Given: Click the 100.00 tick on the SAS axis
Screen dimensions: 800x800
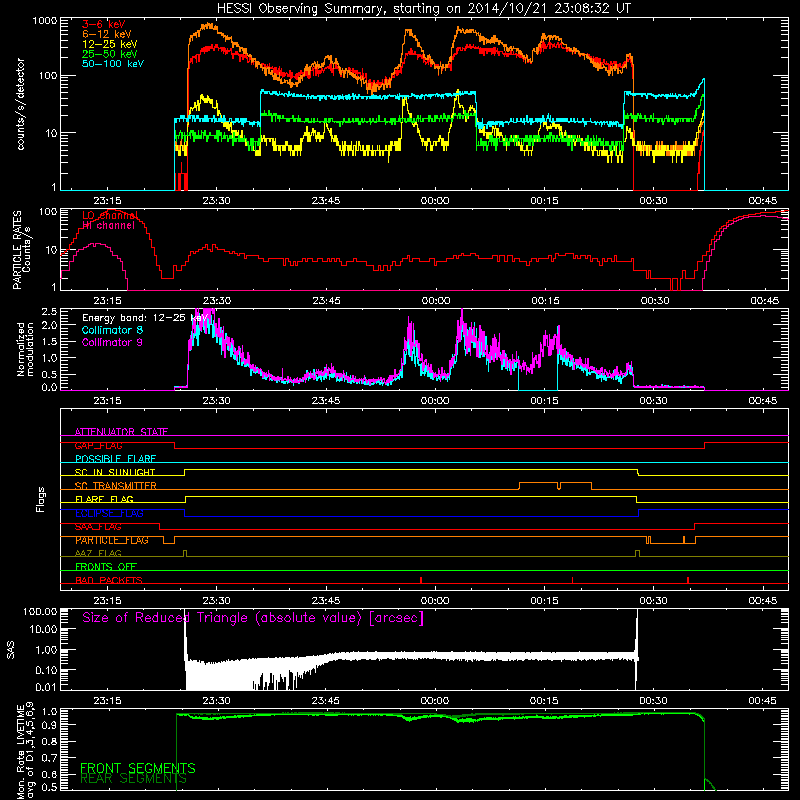Looking at the screenshot, I should click(x=40, y=612).
